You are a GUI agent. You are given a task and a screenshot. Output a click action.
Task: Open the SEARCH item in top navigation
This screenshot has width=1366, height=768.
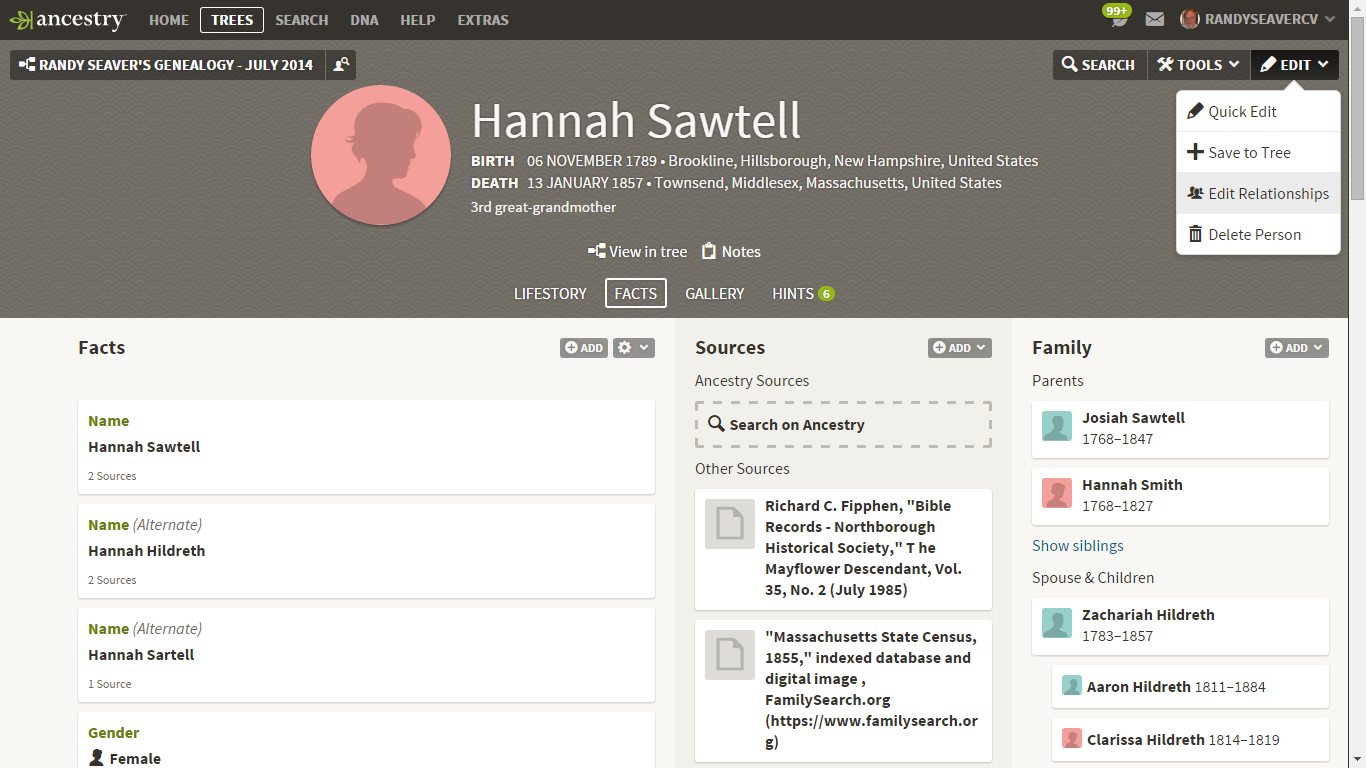click(x=302, y=19)
